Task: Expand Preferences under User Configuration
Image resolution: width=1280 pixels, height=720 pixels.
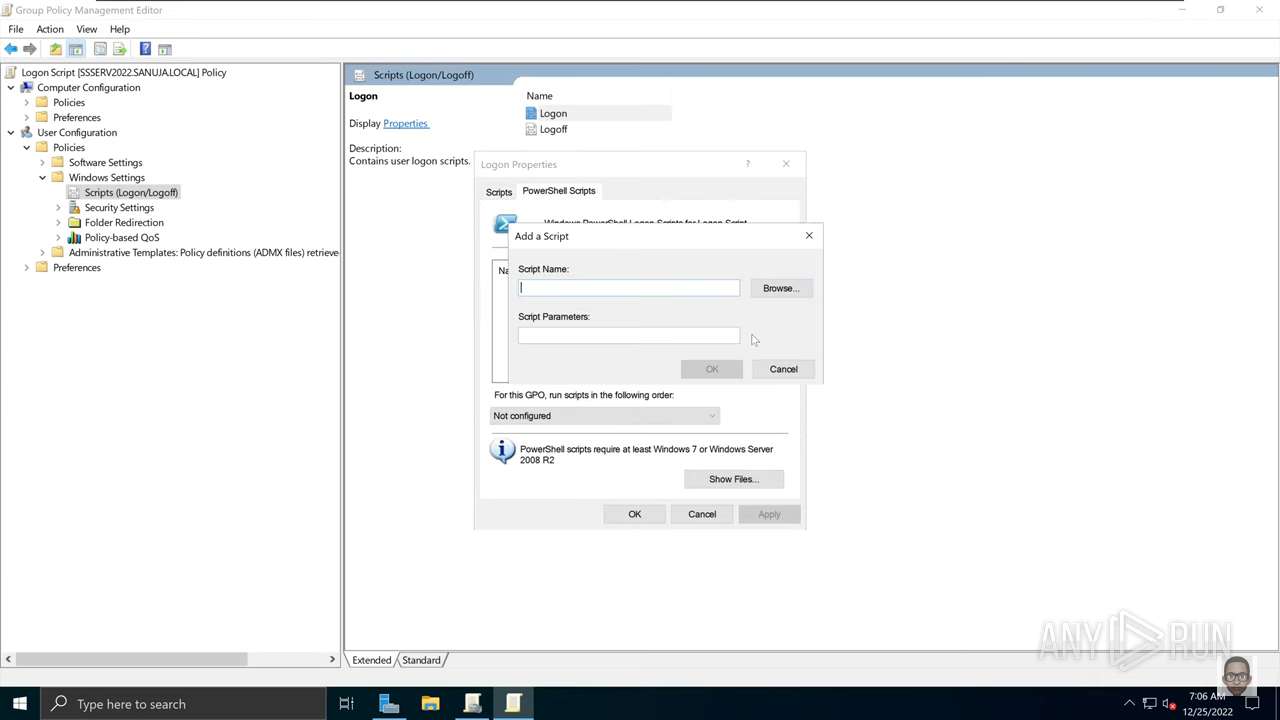Action: (x=27, y=267)
